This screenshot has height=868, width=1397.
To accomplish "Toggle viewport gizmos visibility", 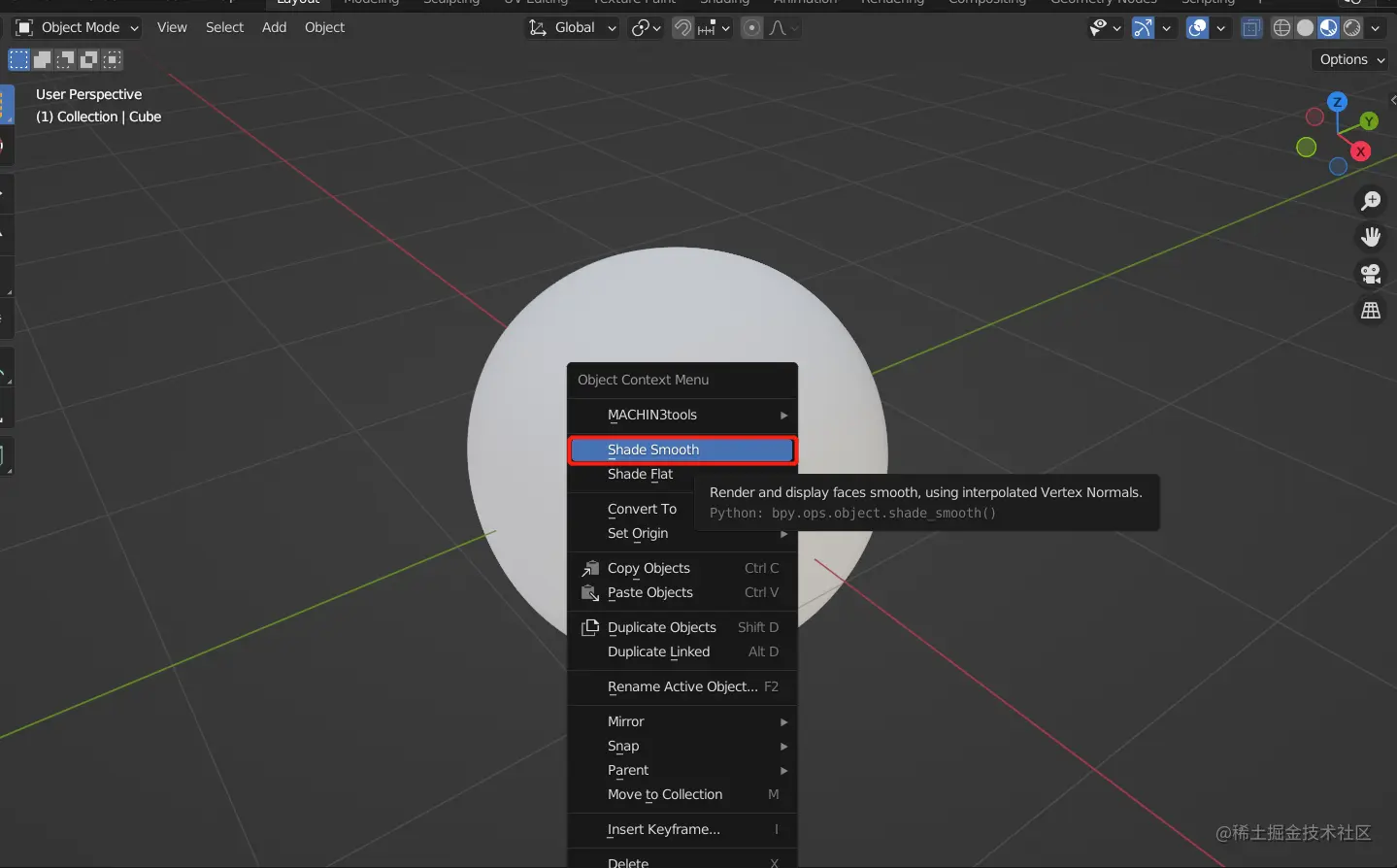I will pos(1143,28).
